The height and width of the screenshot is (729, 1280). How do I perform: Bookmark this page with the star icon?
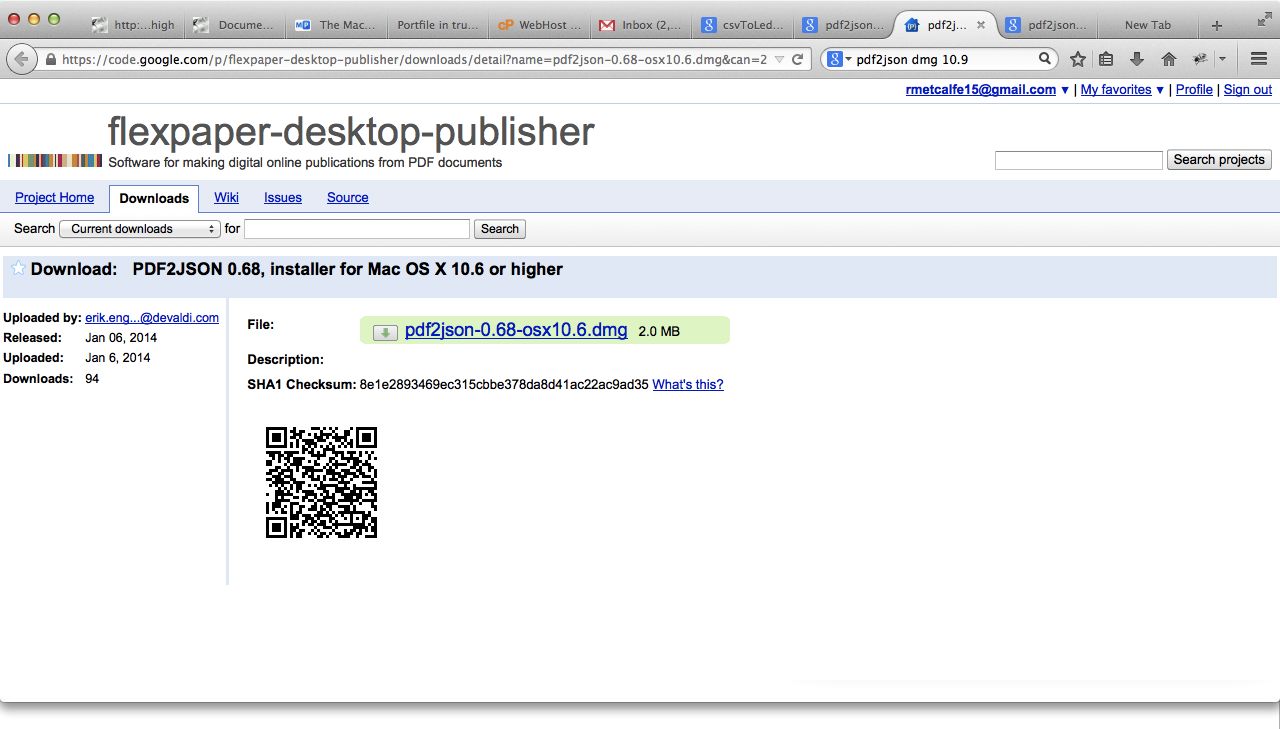[x=1078, y=59]
